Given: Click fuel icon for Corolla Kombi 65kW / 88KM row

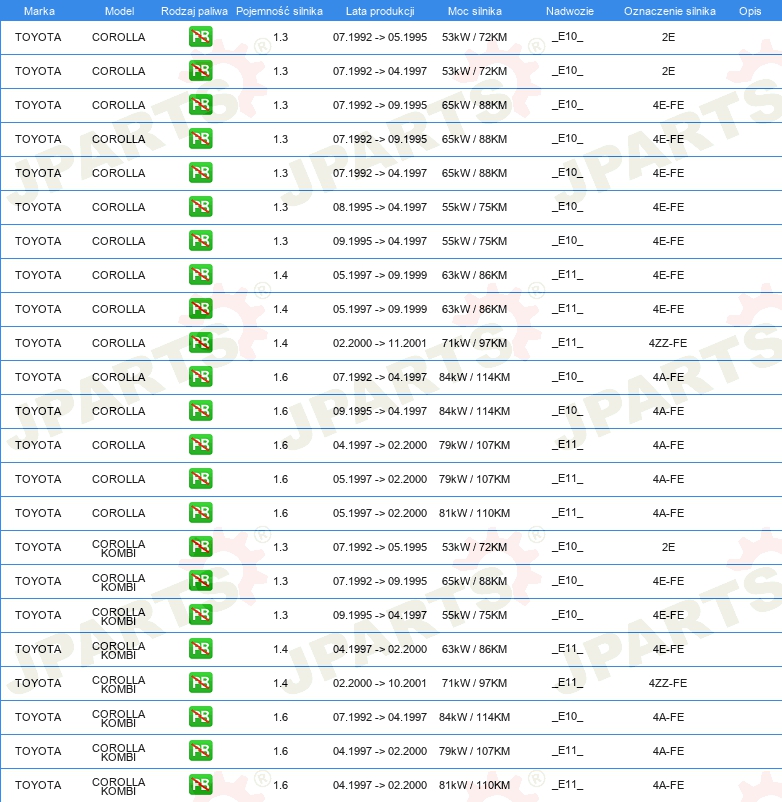Looking at the screenshot, I should [x=200, y=581].
